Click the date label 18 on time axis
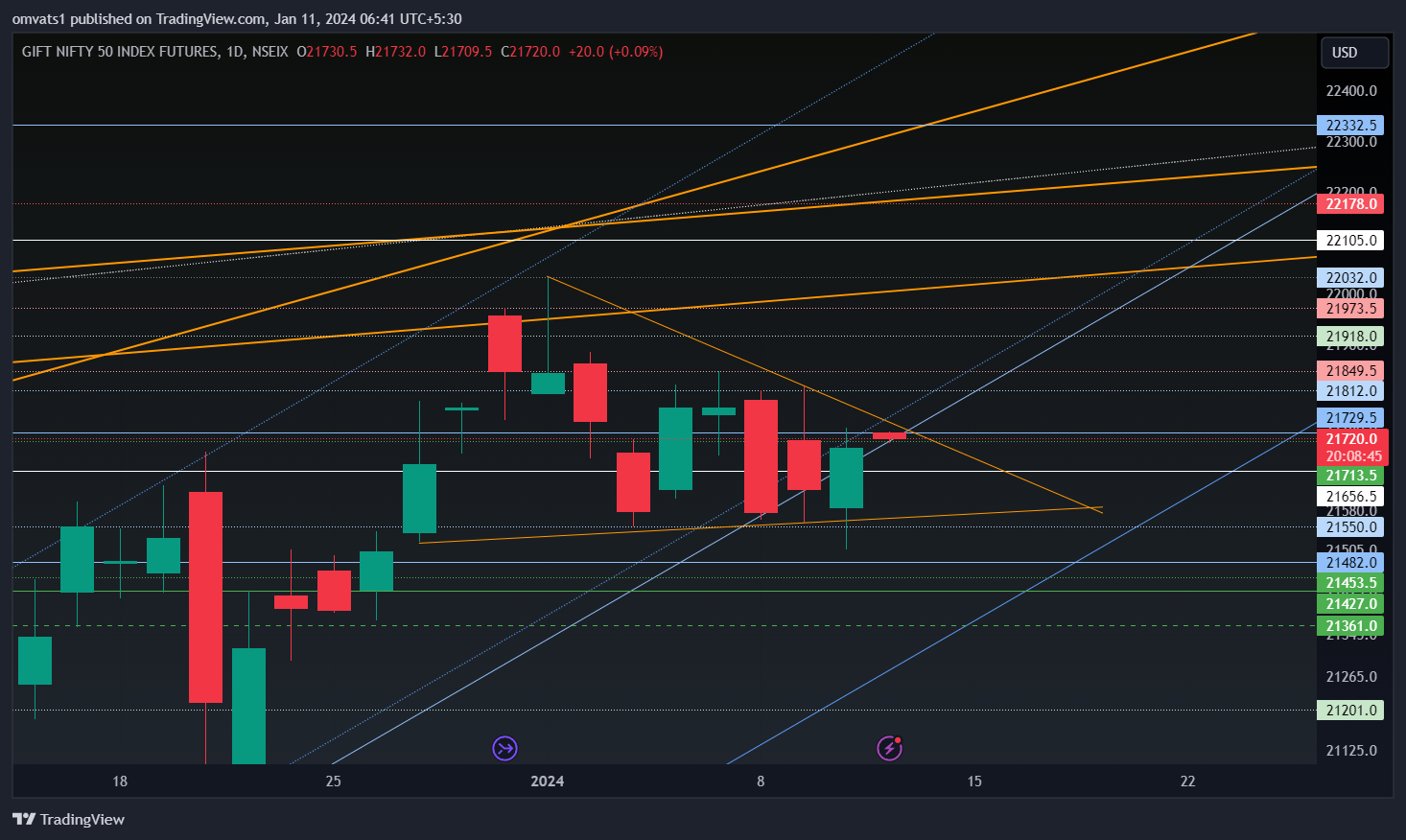Viewport: 1406px width, 840px height. (120, 782)
